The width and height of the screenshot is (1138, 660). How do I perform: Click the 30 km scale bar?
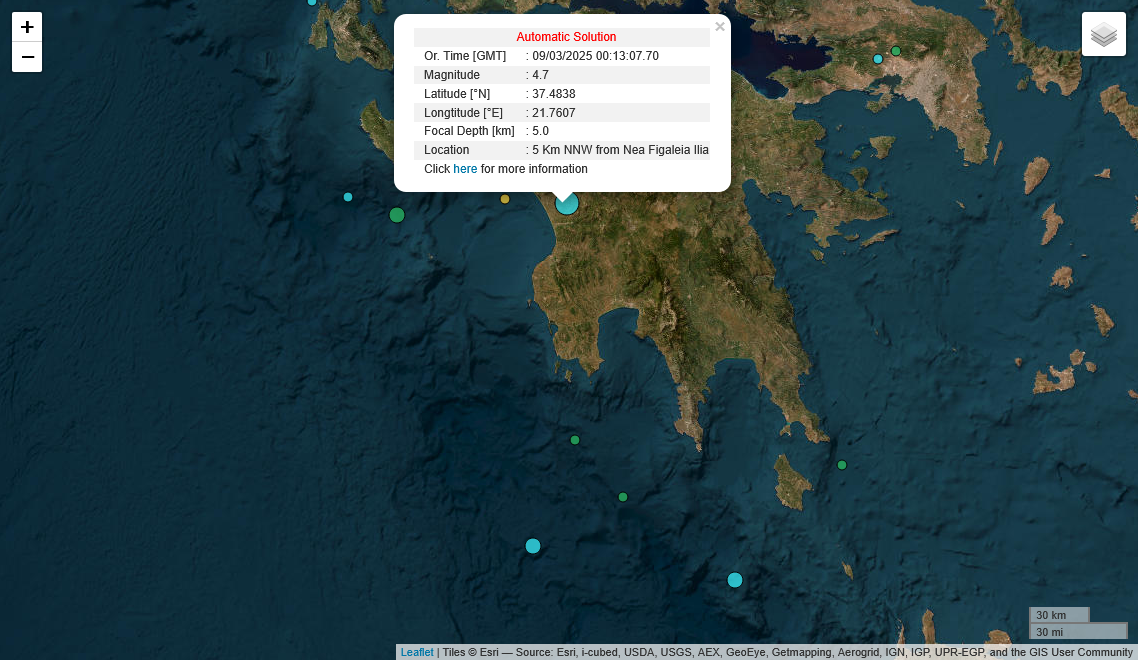click(x=1058, y=615)
